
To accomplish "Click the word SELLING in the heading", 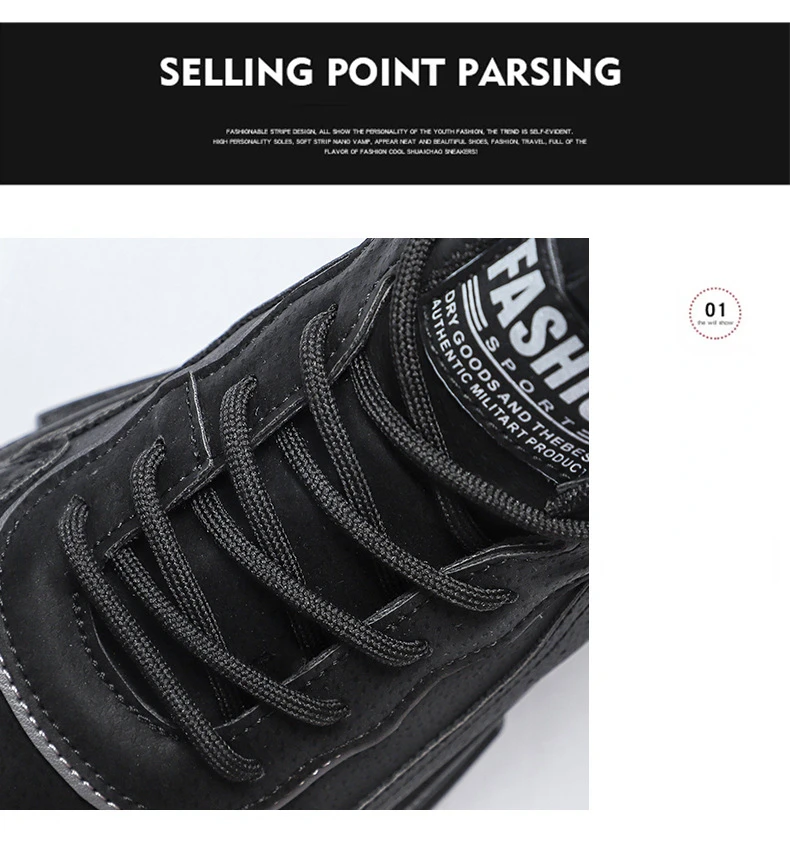I will click(236, 72).
